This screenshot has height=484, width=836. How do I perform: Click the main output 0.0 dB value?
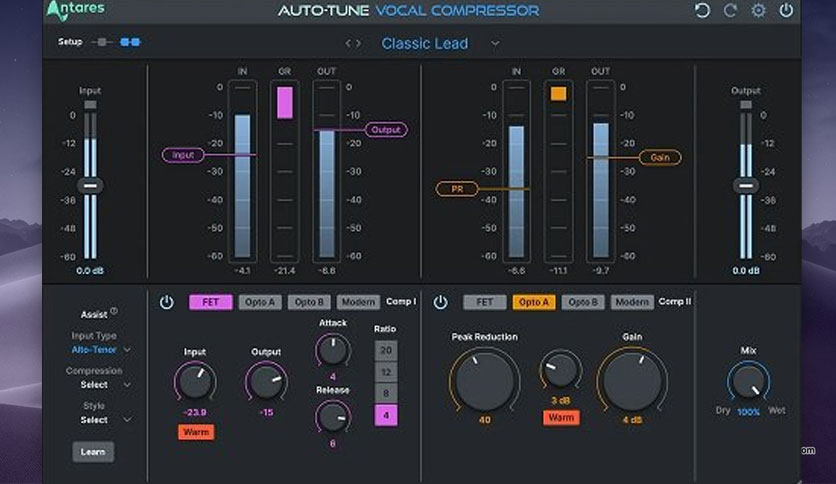pos(746,271)
